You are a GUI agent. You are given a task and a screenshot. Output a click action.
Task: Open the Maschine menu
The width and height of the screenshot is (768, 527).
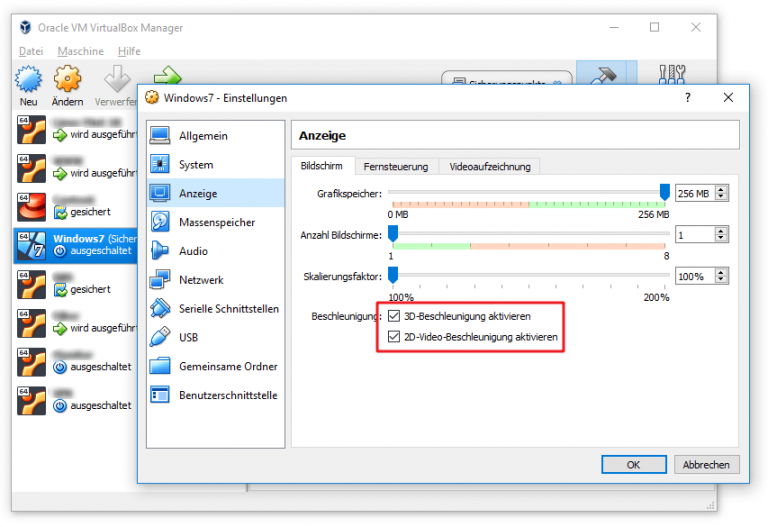pyautogui.click(x=81, y=51)
